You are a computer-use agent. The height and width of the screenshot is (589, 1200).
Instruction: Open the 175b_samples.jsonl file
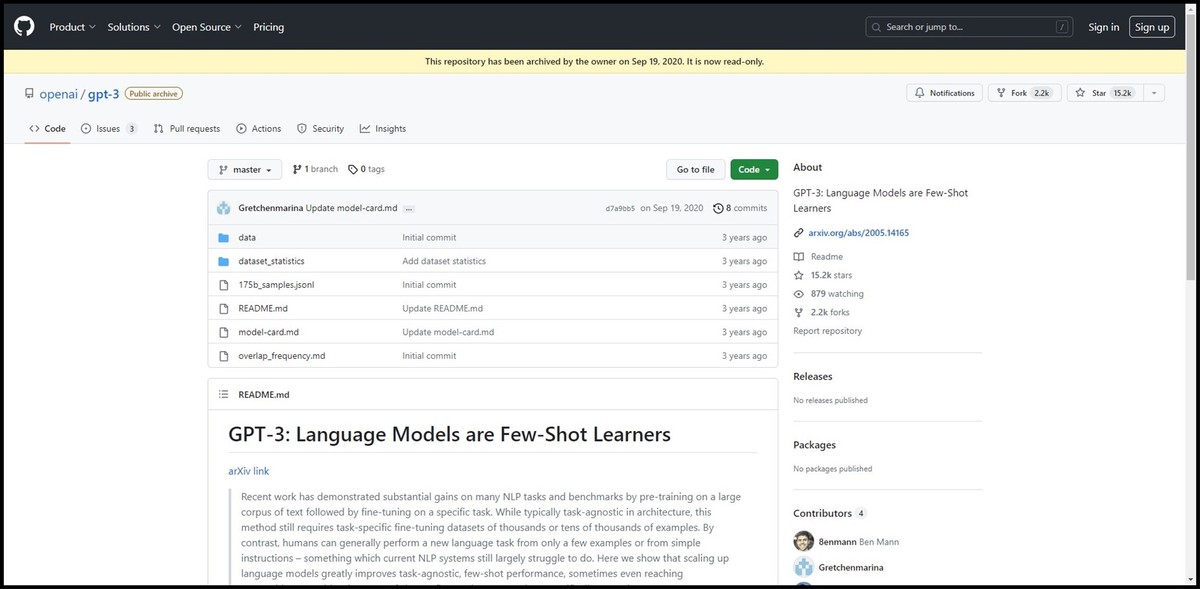276,285
